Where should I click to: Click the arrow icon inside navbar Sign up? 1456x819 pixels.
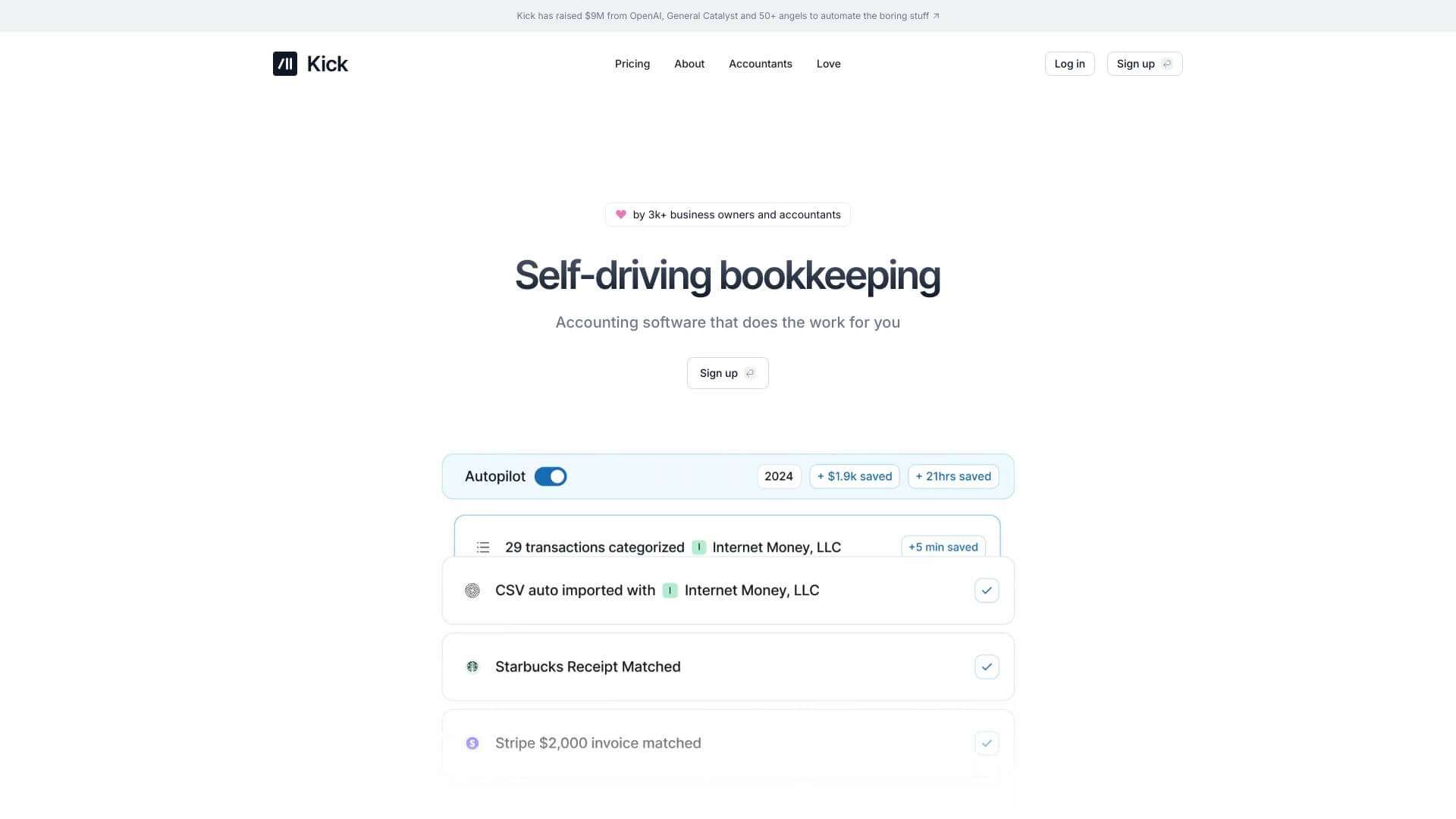pyautogui.click(x=1166, y=64)
